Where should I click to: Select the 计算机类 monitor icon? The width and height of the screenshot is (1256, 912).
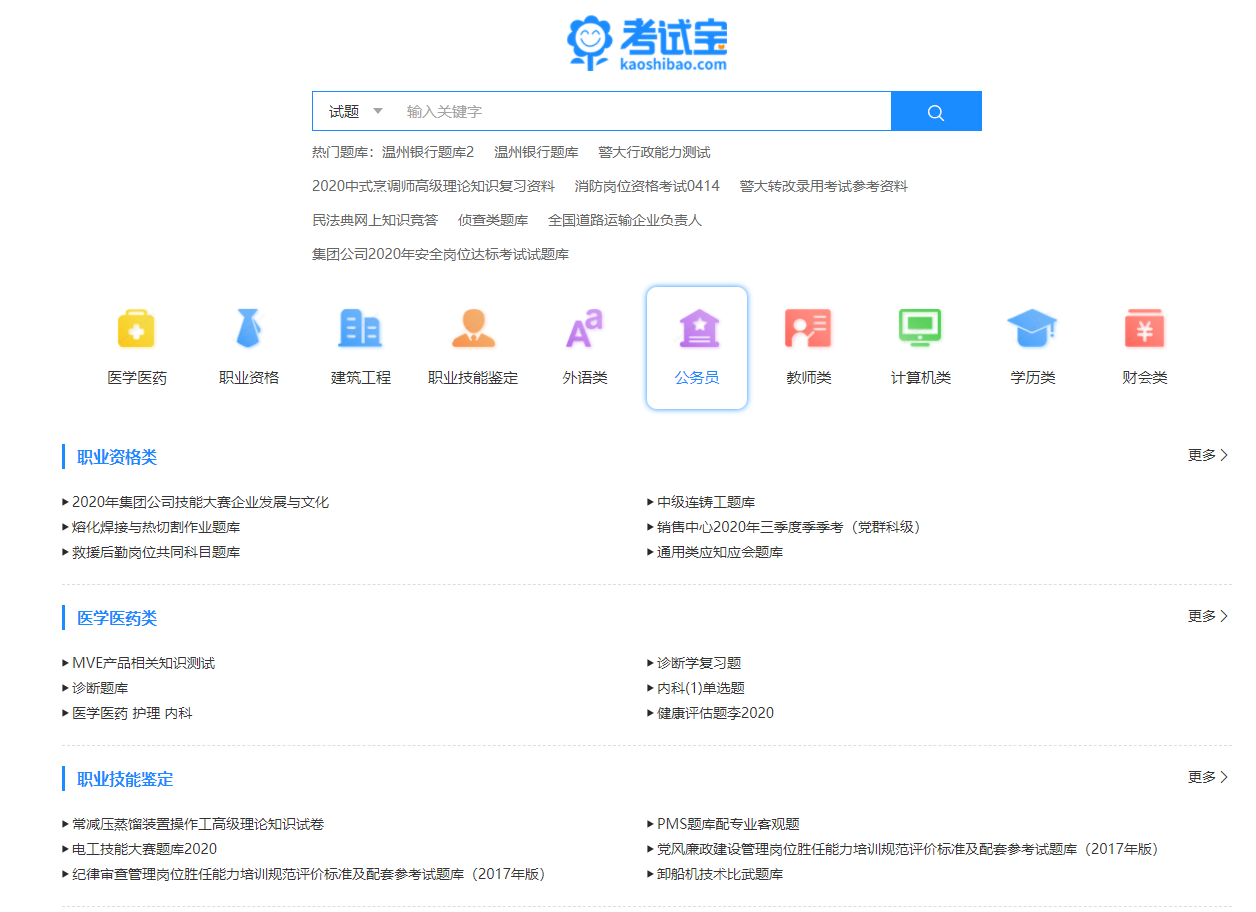(x=920, y=328)
